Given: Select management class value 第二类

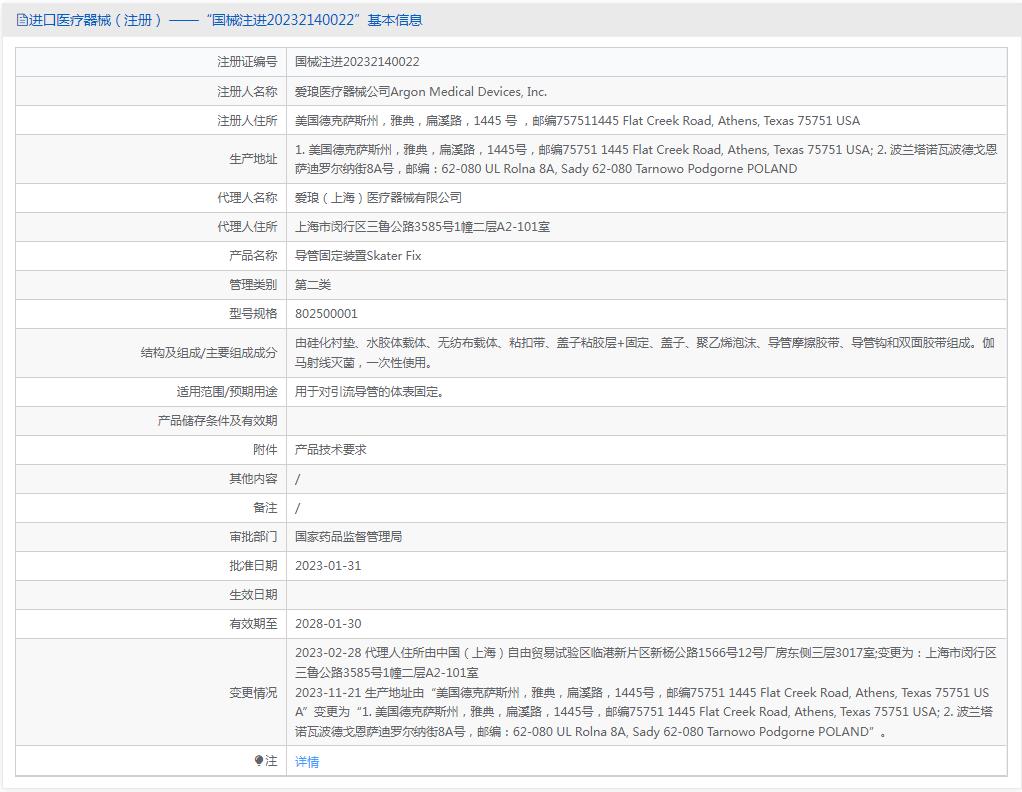Looking at the screenshot, I should click(313, 285).
